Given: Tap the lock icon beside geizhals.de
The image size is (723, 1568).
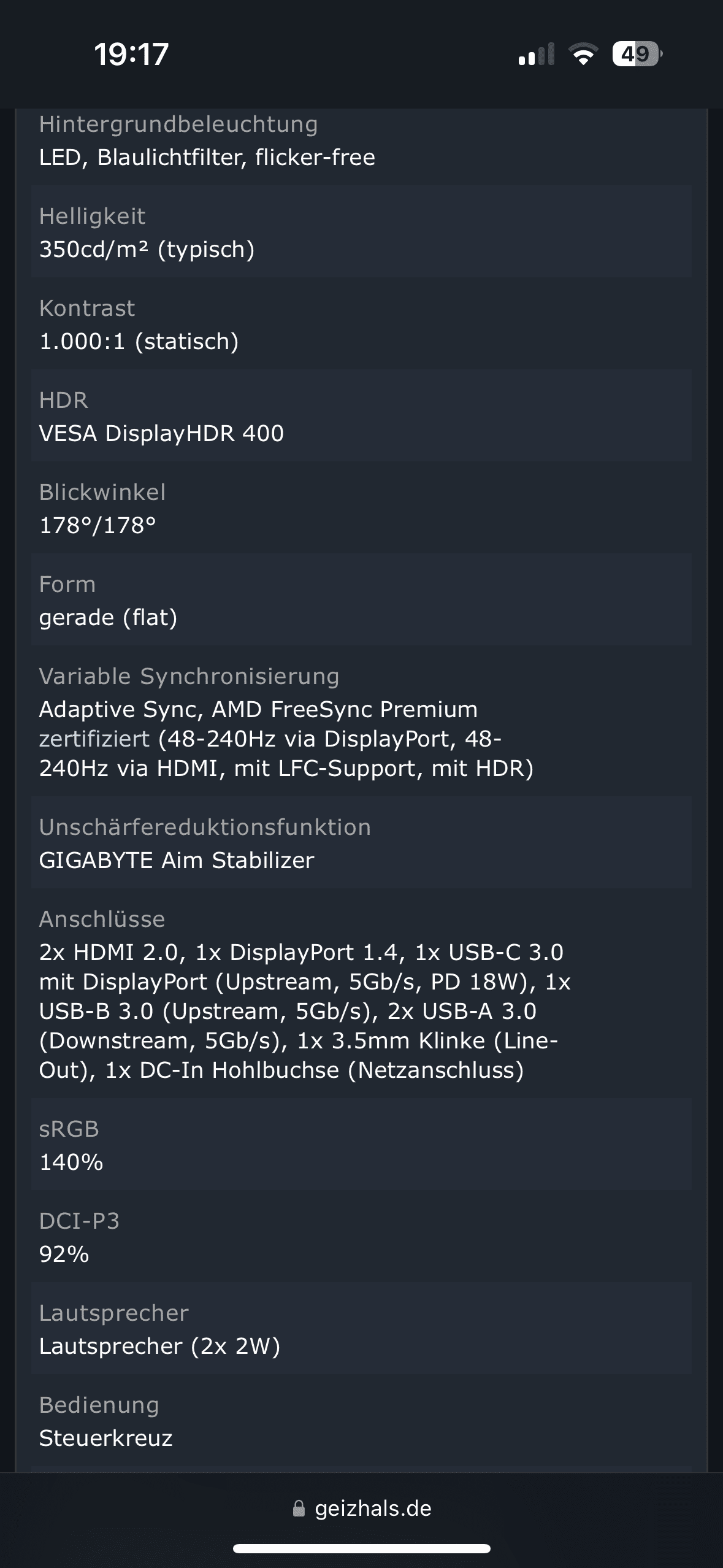Looking at the screenshot, I should 299,1508.
